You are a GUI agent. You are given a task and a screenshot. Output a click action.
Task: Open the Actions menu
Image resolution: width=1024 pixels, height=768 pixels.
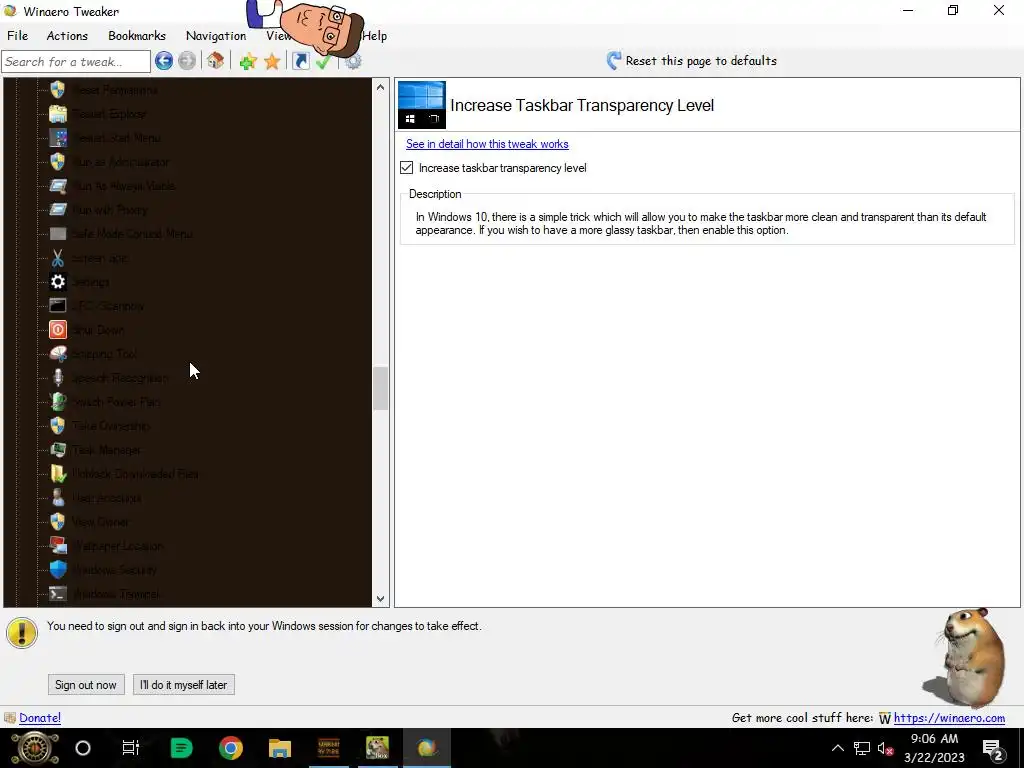click(x=67, y=36)
